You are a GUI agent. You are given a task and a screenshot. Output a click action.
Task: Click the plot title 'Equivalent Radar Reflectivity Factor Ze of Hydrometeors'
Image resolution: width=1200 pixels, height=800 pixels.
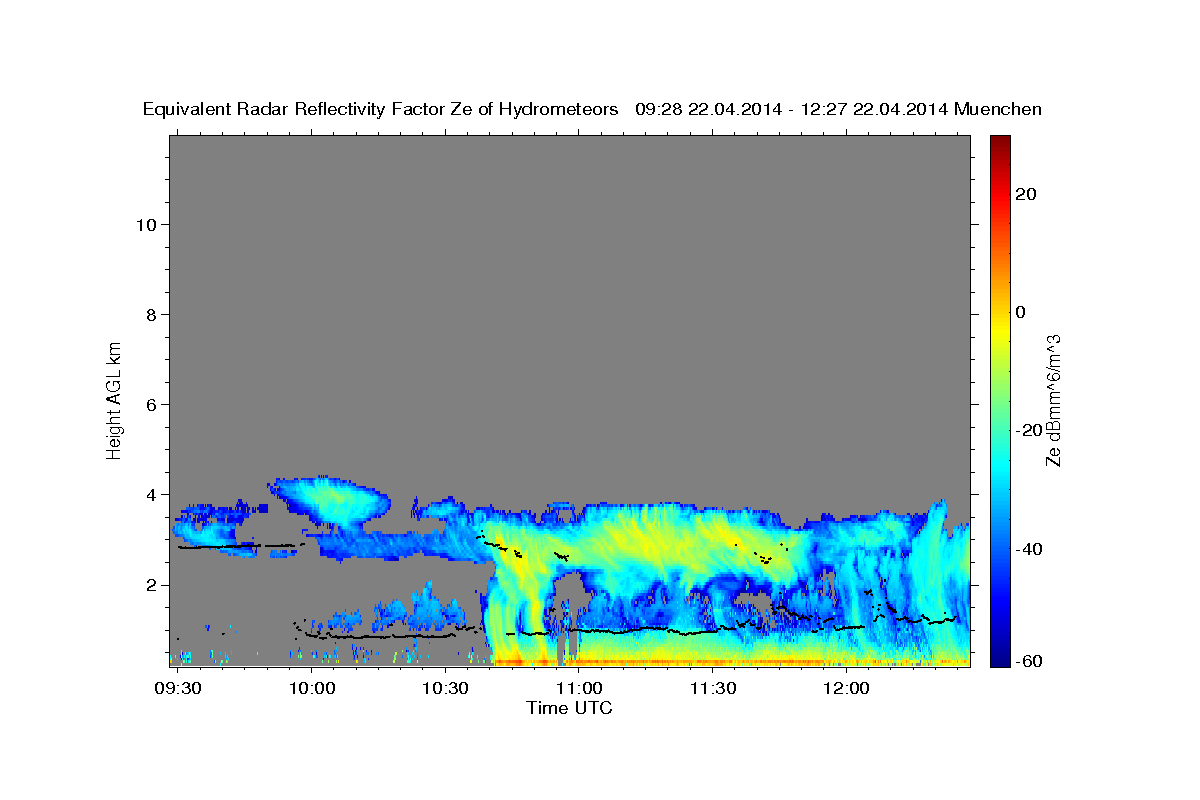point(380,110)
